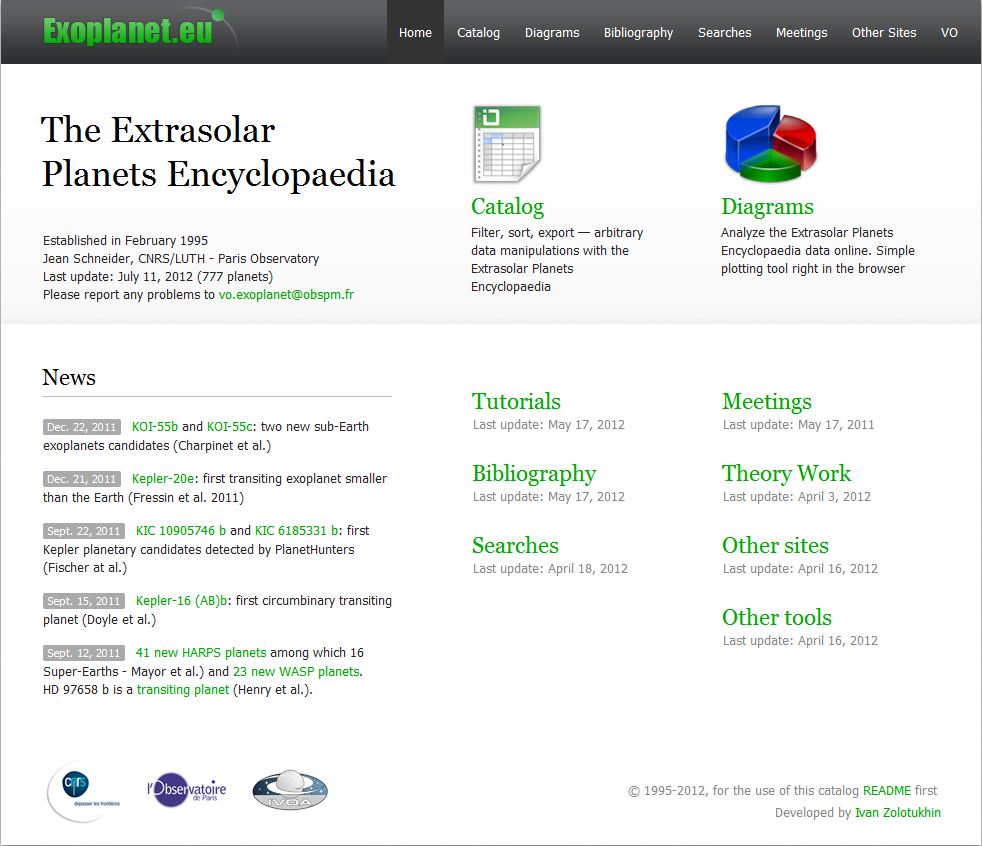Click the Dec. 22, 2011 date badge

point(82,427)
